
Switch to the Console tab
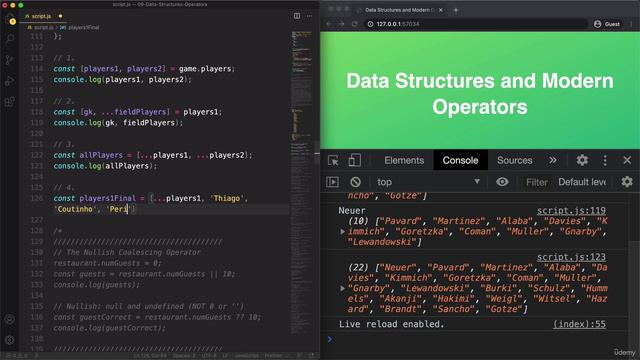(460, 160)
